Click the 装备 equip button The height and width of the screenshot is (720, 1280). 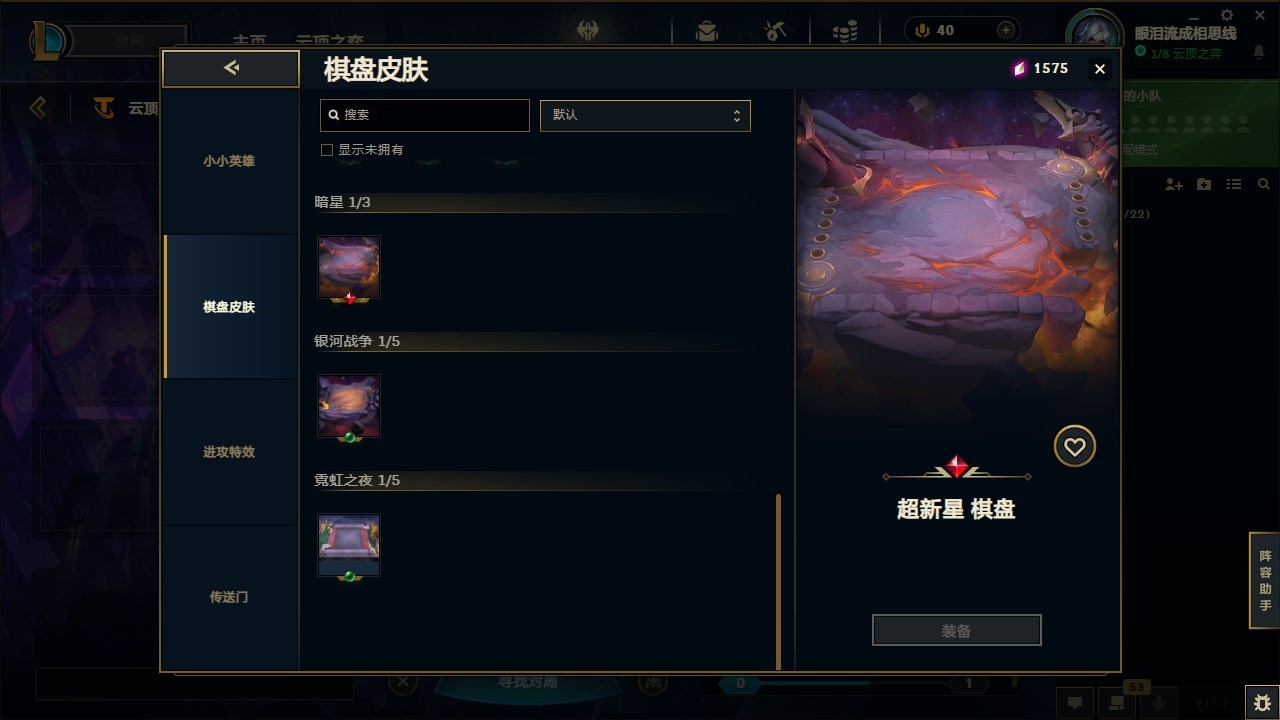(957, 631)
